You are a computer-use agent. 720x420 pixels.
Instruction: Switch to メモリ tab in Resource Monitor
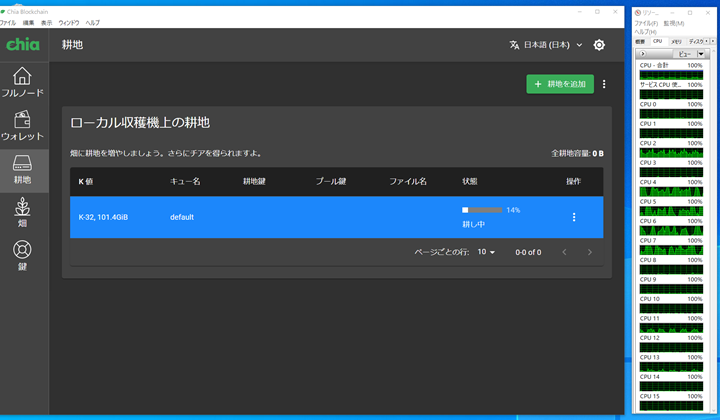[676, 41]
